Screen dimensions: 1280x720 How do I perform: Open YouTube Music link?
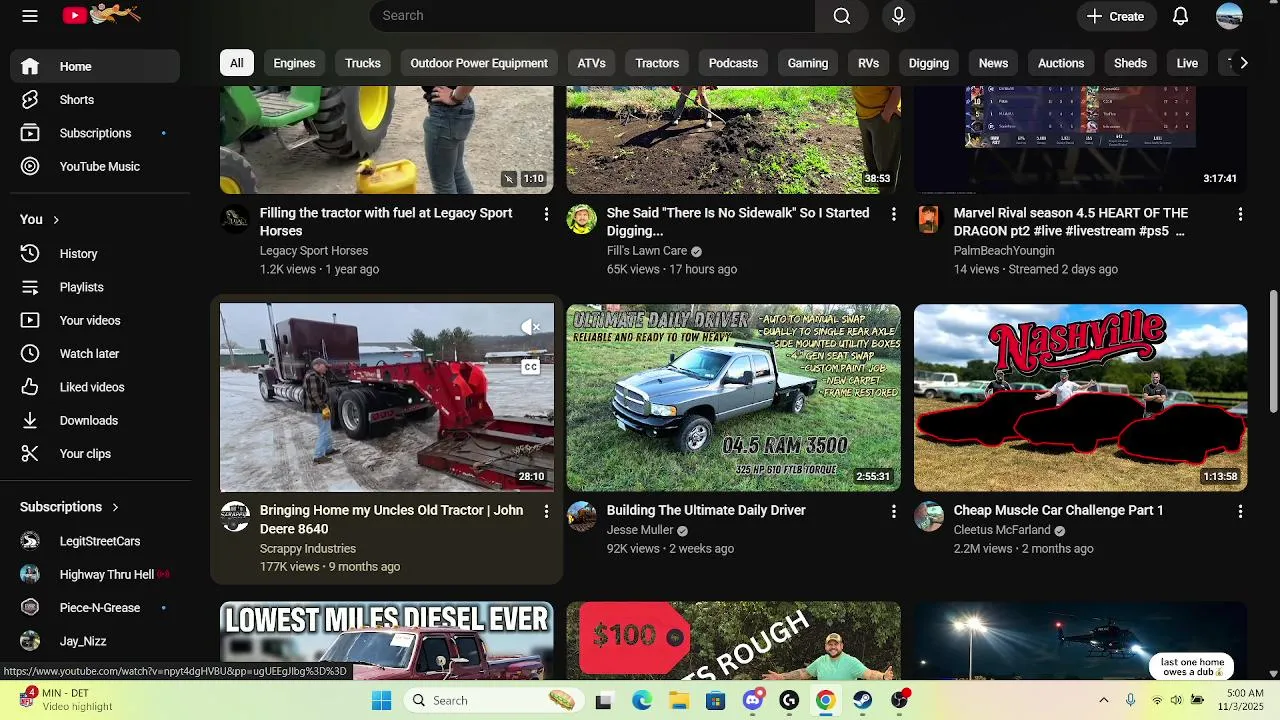pos(95,166)
